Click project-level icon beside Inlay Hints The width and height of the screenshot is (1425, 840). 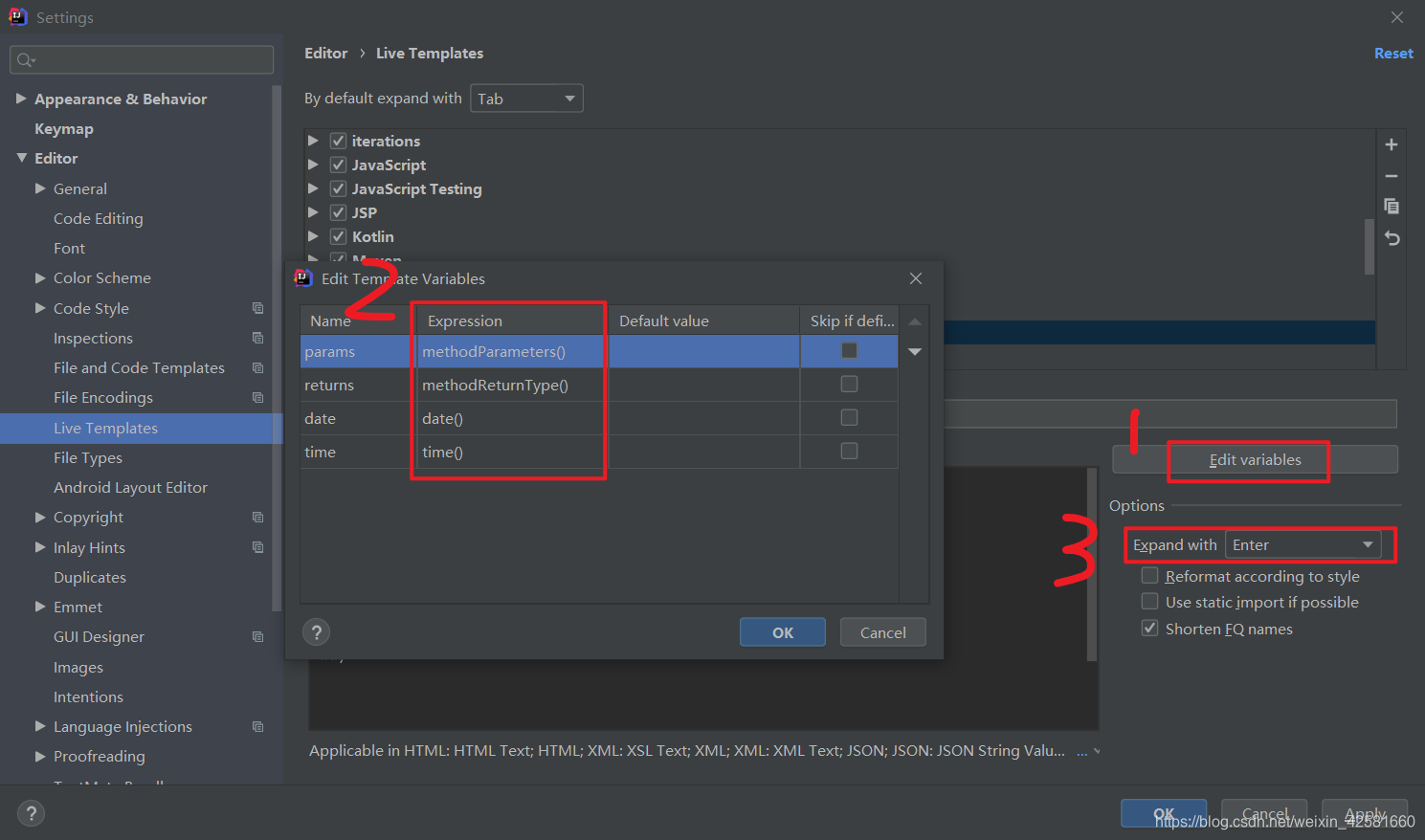coord(257,547)
